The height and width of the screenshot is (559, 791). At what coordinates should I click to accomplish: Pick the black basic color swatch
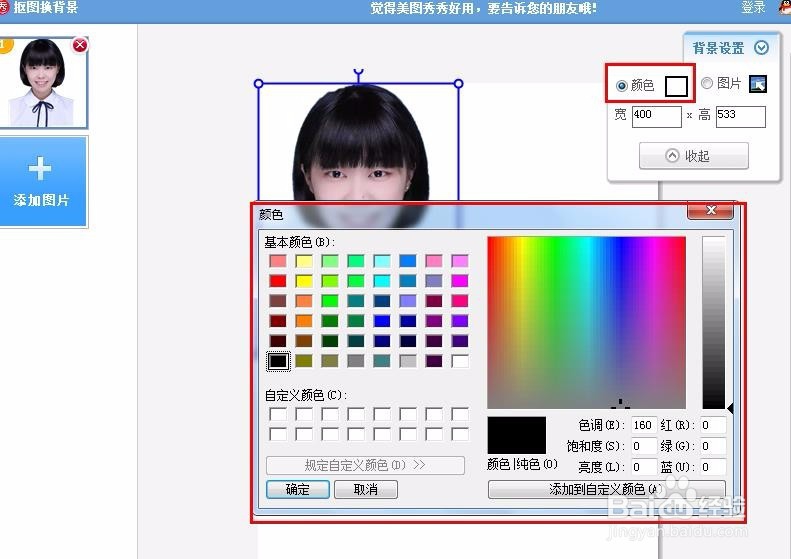[278, 361]
